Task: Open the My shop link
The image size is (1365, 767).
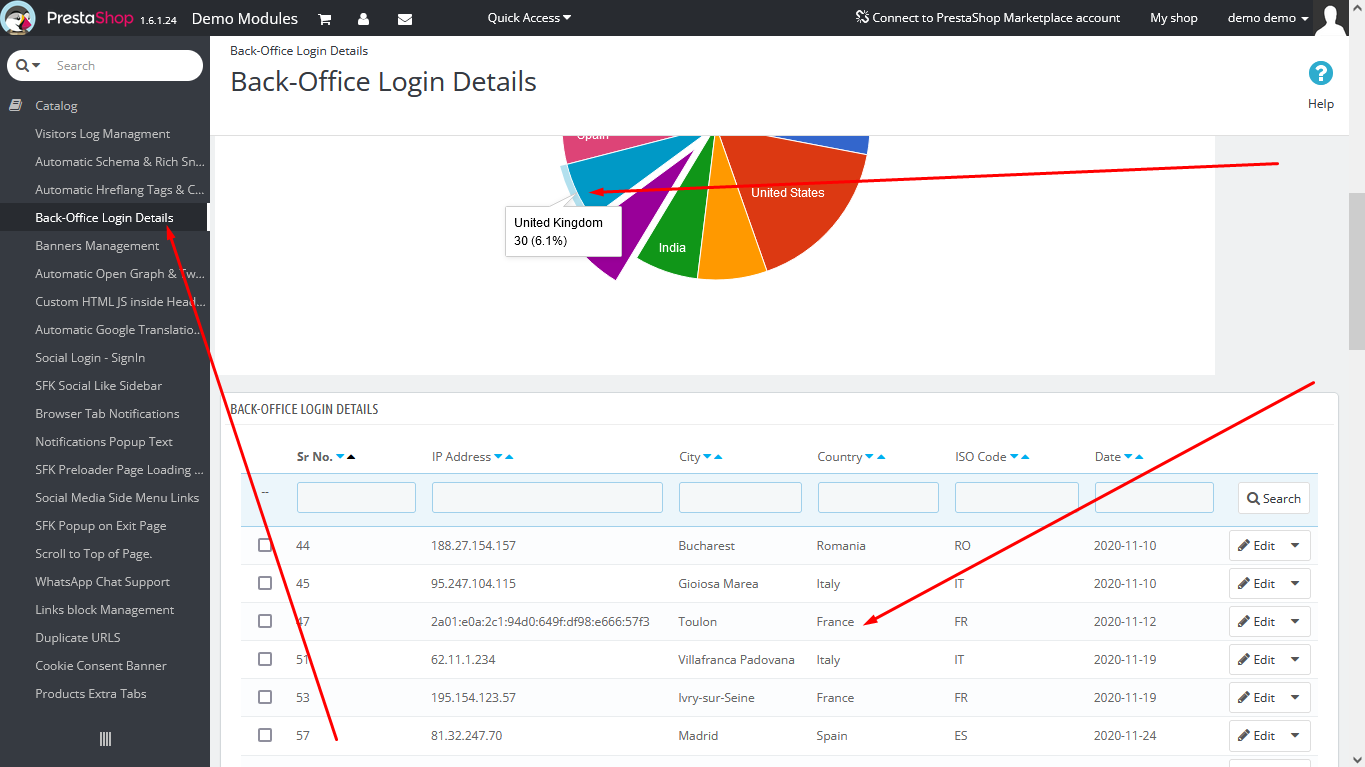Action: pyautogui.click(x=1174, y=18)
